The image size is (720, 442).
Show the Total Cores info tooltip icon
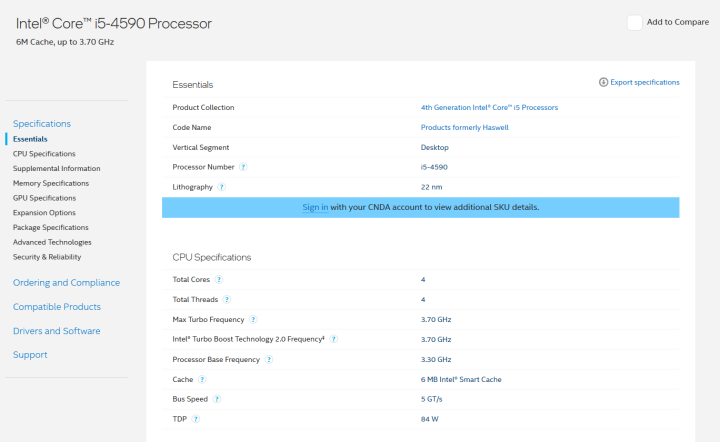coord(219,280)
